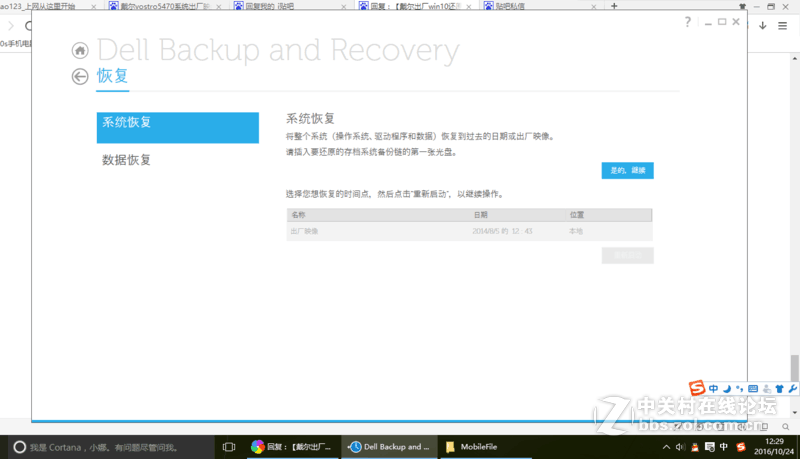The width and height of the screenshot is (800, 459).
Task: Click the browser status bar magnifier icon
Action: coord(786,426)
